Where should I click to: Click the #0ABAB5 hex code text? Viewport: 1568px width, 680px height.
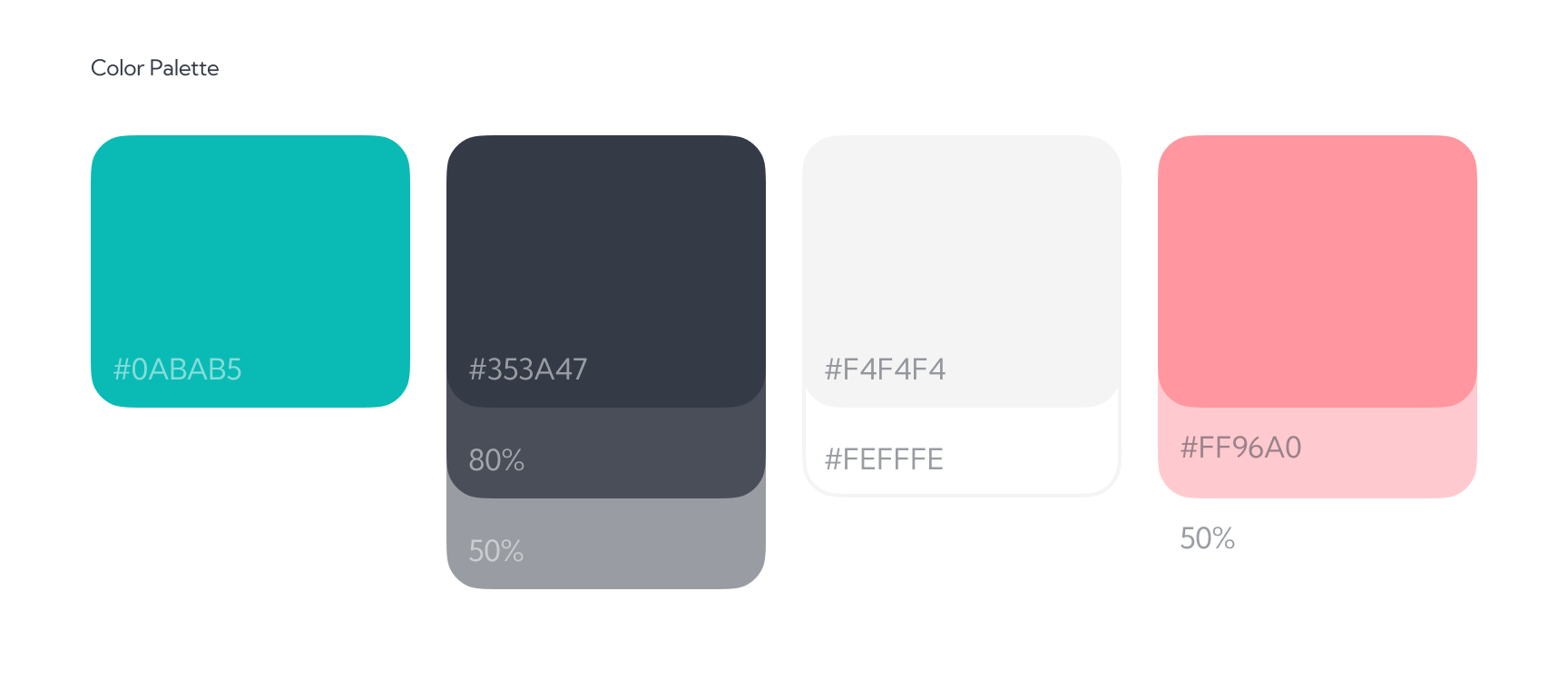(x=178, y=370)
